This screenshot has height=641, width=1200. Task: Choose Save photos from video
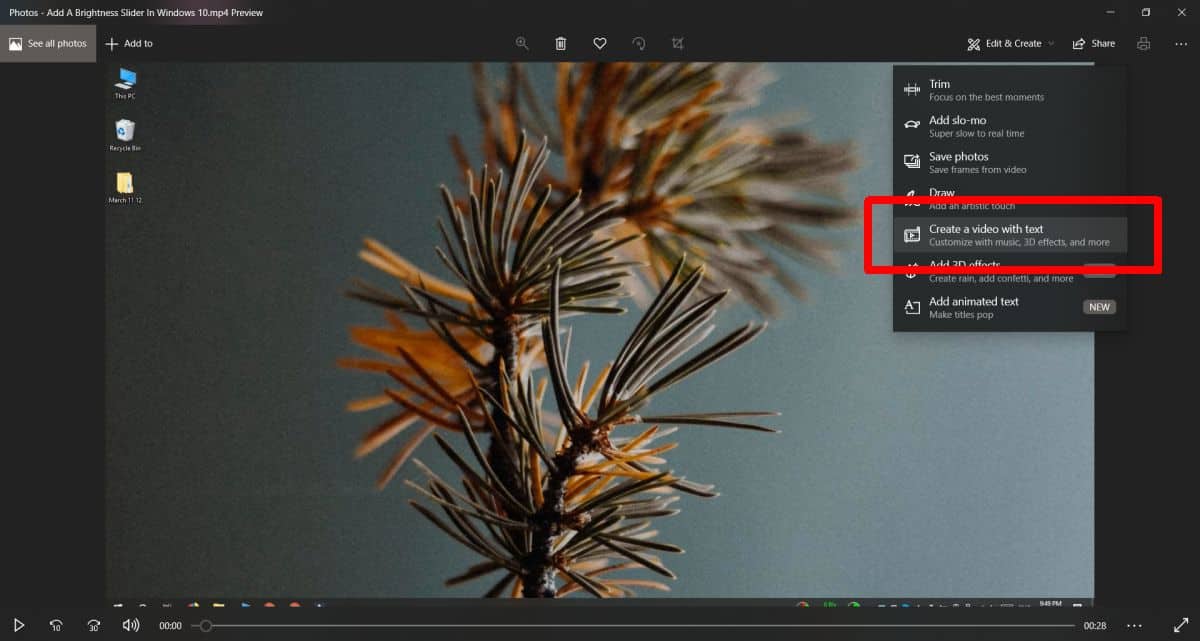1010,162
